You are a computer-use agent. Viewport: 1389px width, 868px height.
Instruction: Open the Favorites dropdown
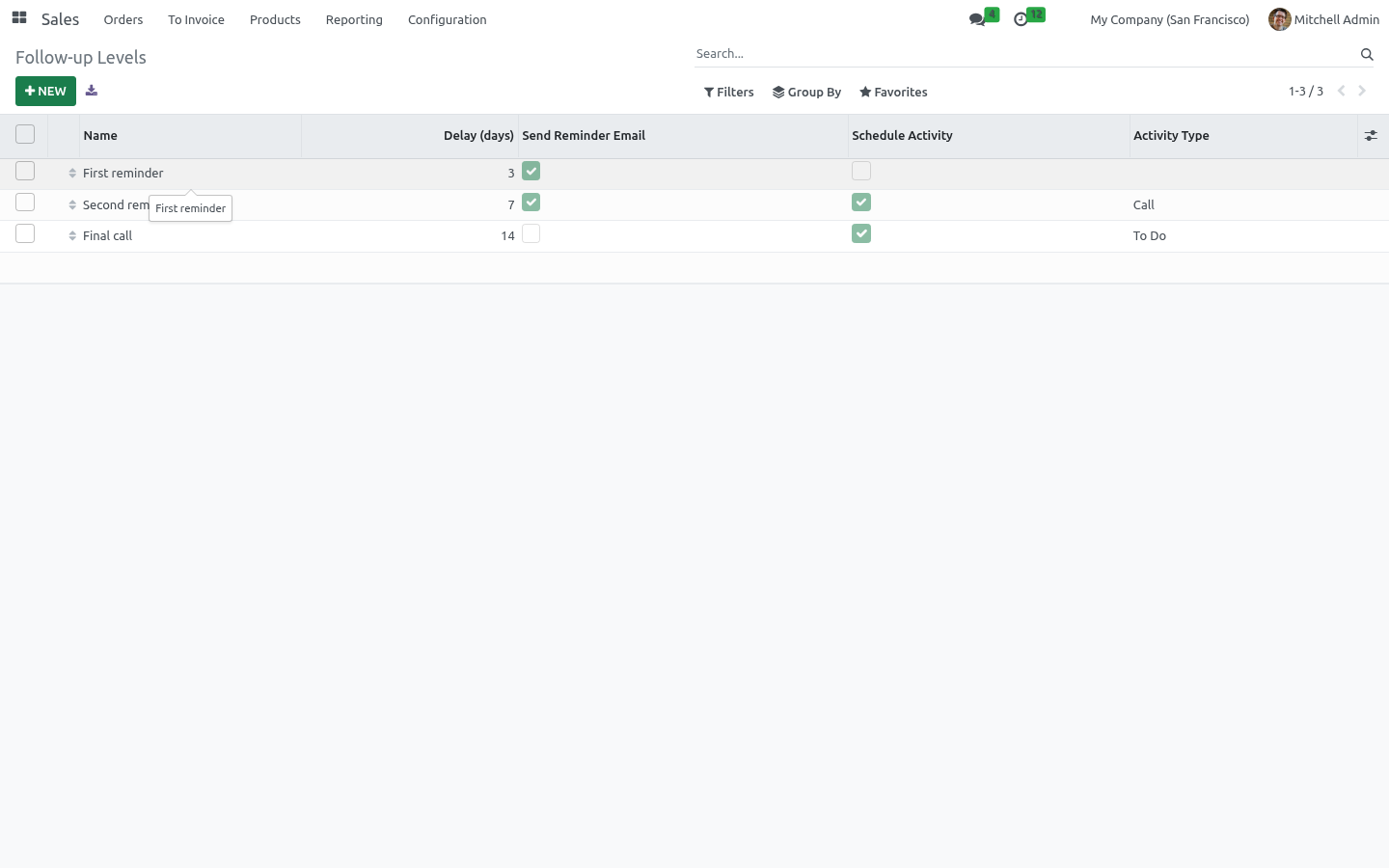pyautogui.click(x=893, y=93)
